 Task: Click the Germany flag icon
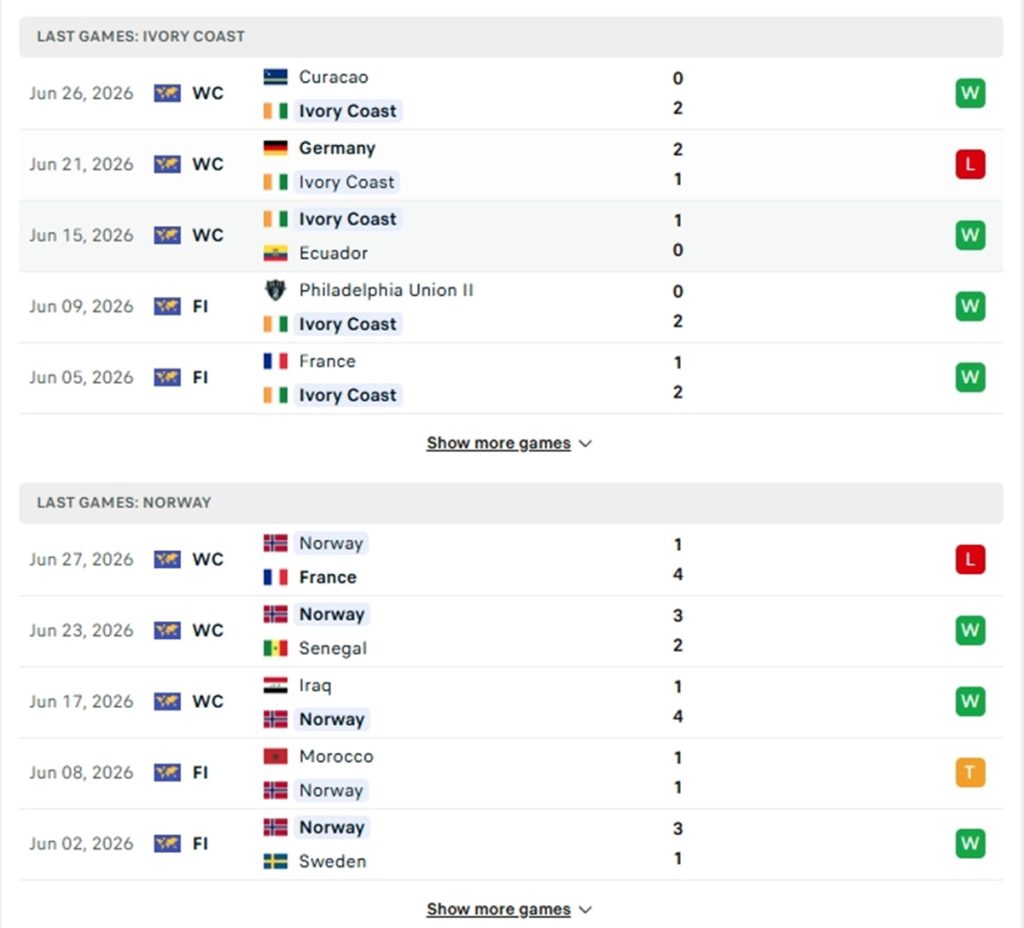[x=275, y=148]
